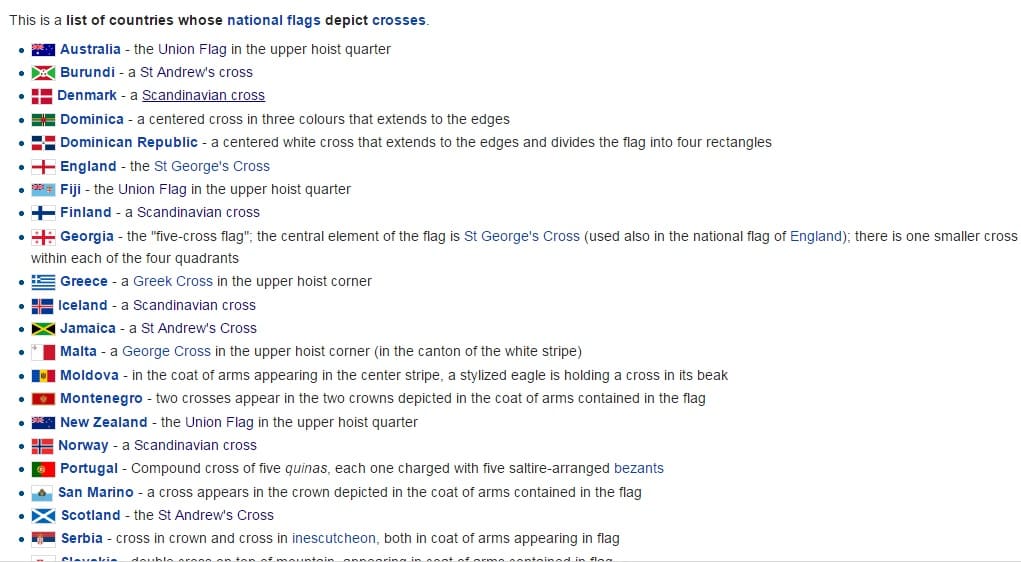Open the St George's Cross link beside England
This screenshot has height=562, width=1021.
pyautogui.click(x=212, y=166)
